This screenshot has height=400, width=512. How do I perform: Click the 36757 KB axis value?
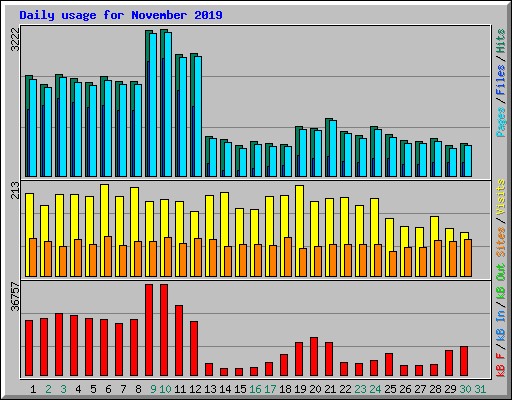click(x=15, y=296)
